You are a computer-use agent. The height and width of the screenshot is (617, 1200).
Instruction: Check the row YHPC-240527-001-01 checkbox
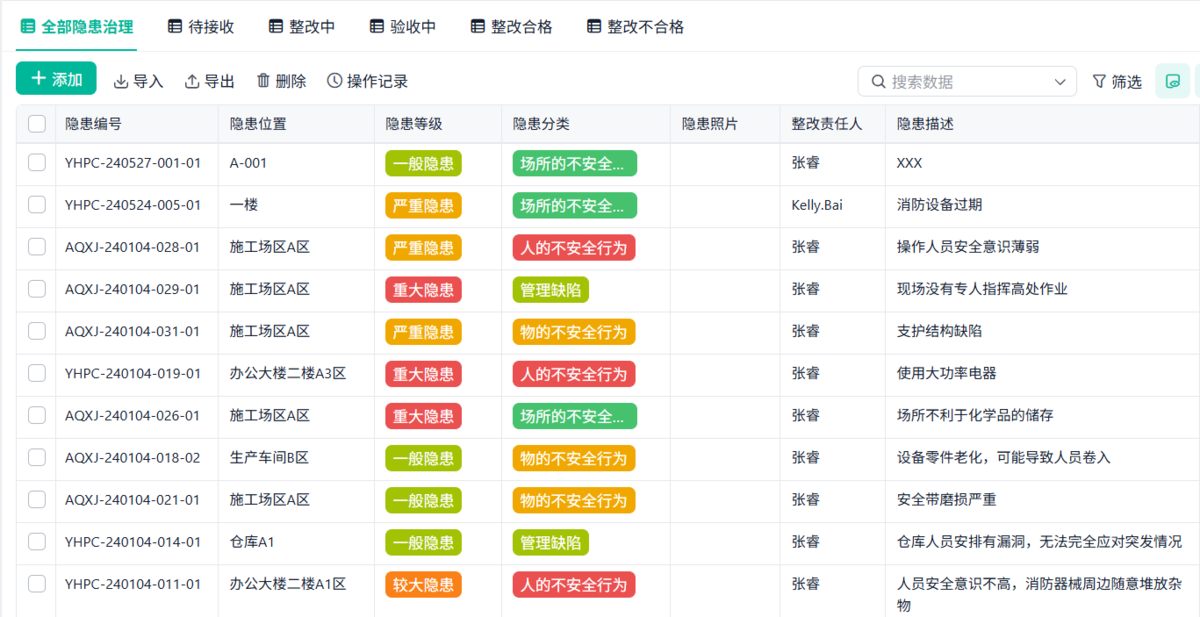point(37,162)
